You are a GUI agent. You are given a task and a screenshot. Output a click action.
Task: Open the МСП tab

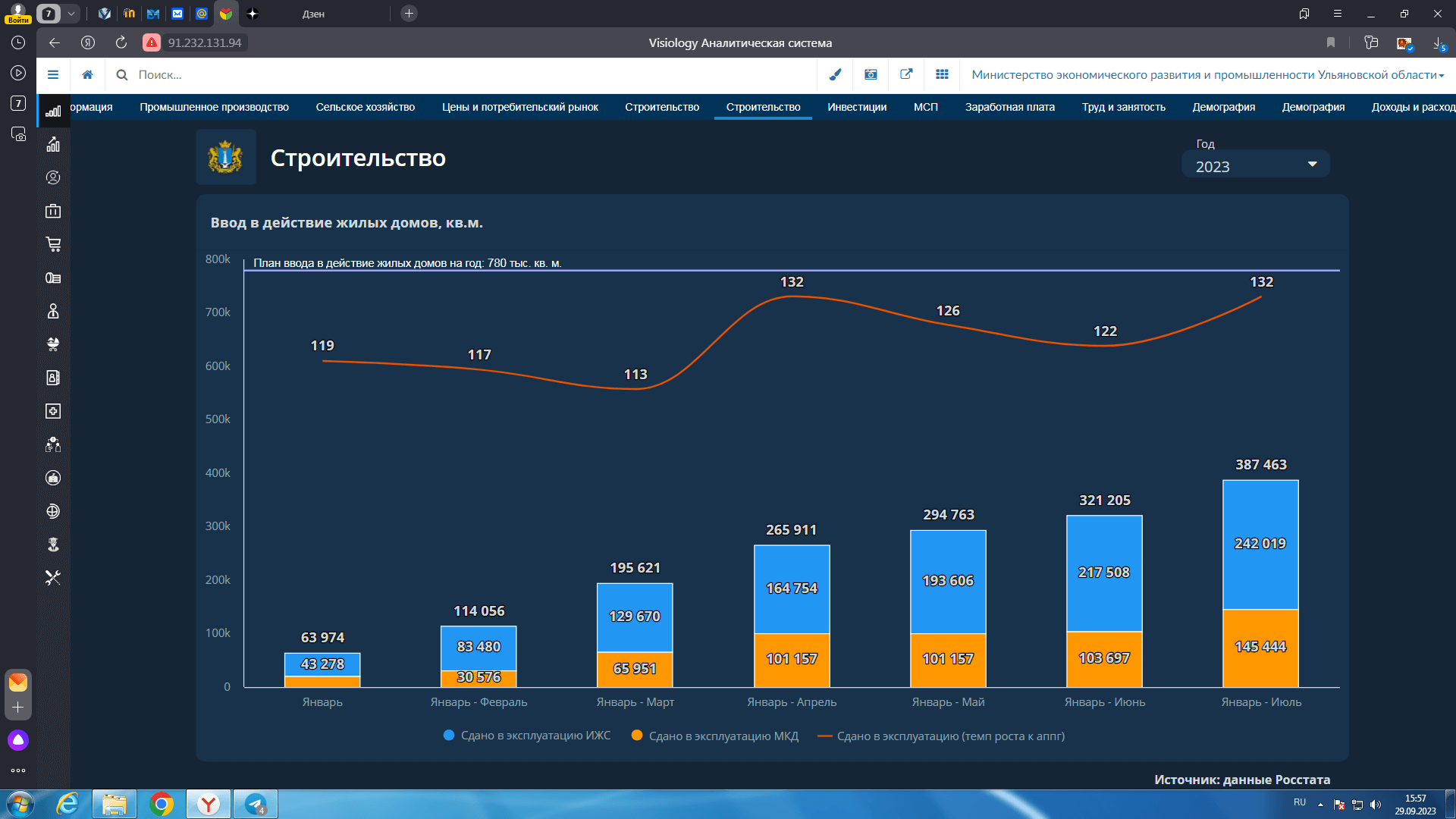pos(926,107)
